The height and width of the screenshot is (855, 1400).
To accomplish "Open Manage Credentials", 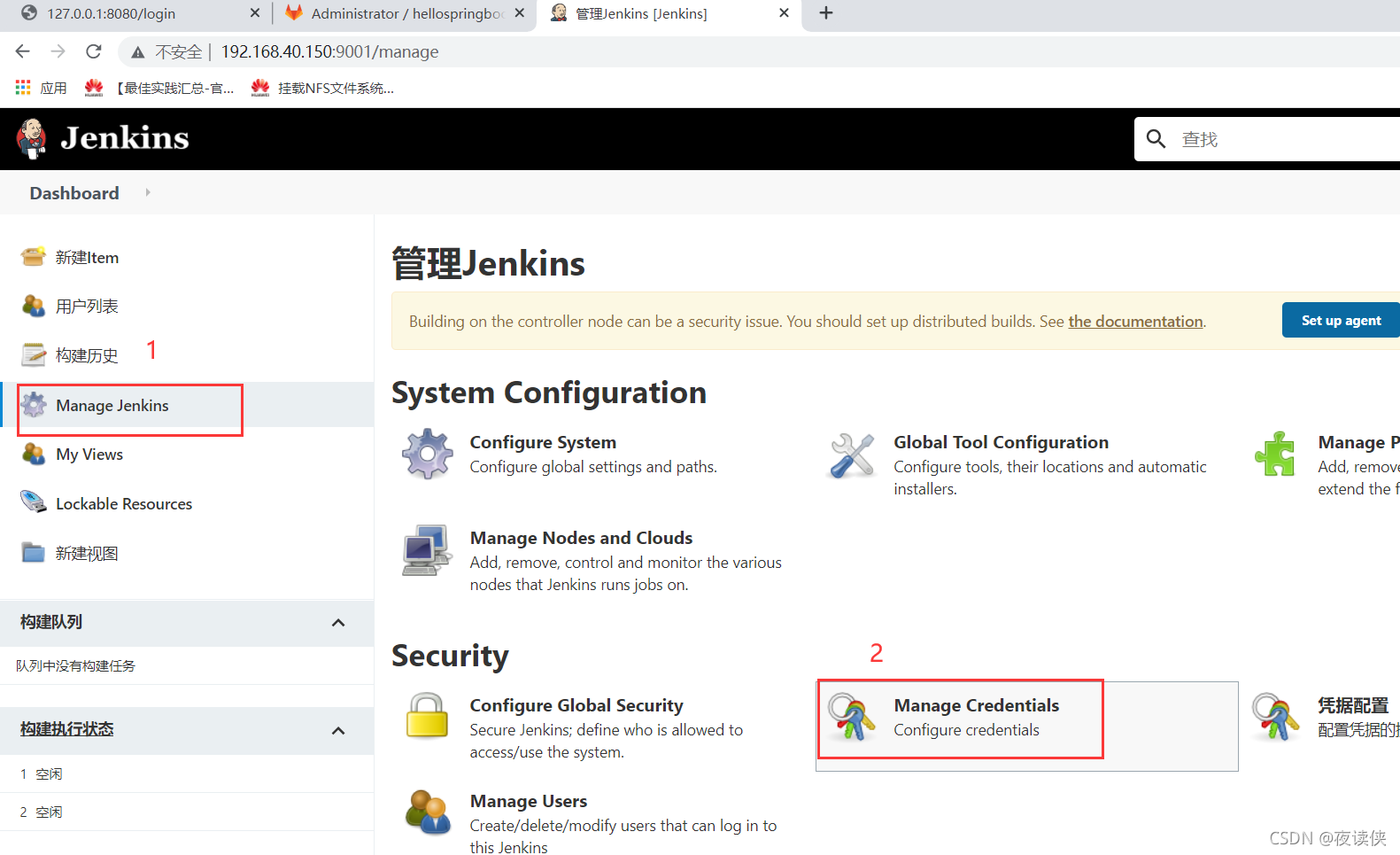I will (976, 705).
